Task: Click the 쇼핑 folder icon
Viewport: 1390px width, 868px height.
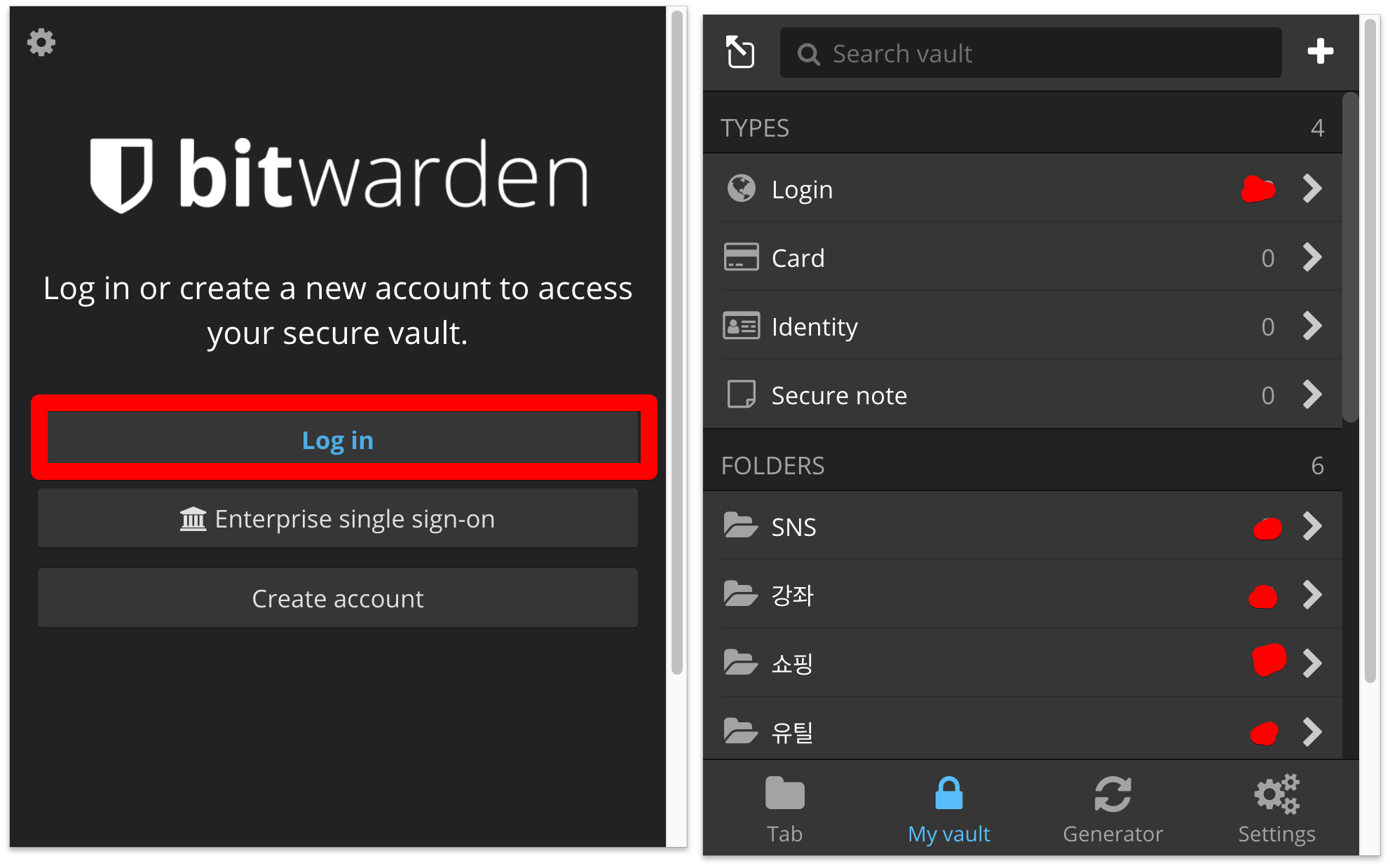Action: tap(740, 662)
